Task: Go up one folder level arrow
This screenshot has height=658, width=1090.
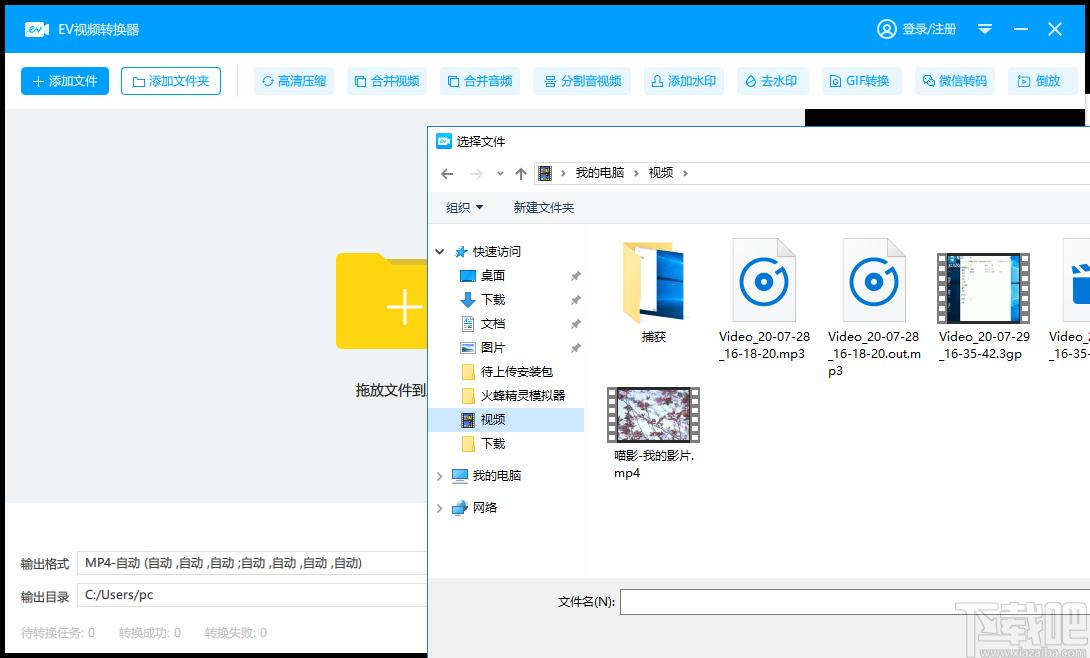Action: pos(521,174)
